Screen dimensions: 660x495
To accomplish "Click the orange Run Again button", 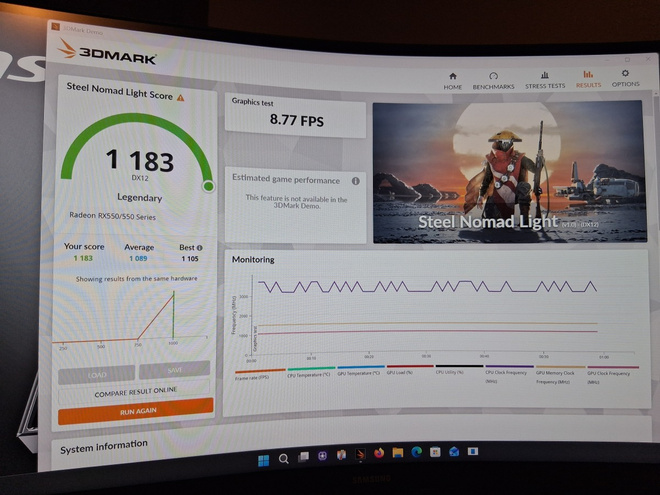I will (x=136, y=411).
